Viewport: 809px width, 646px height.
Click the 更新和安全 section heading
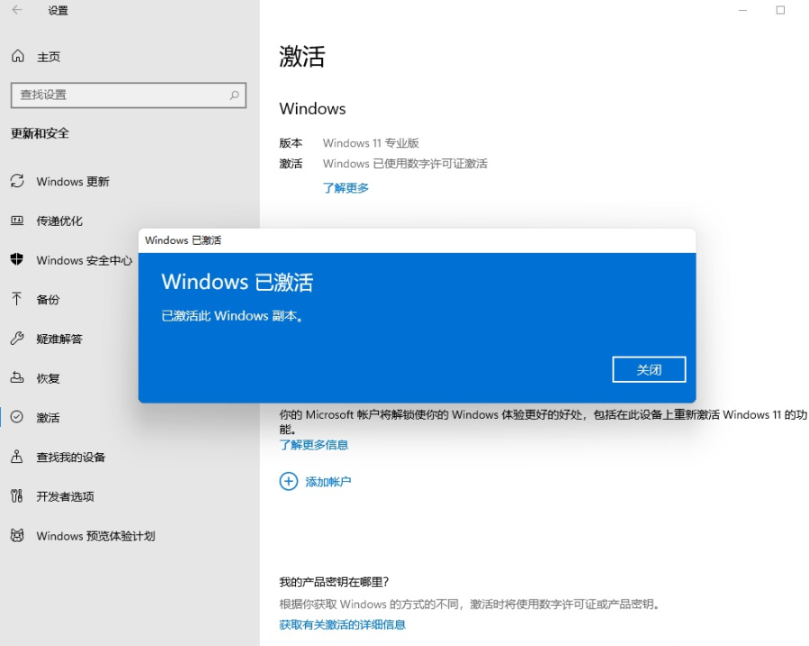coord(40,133)
